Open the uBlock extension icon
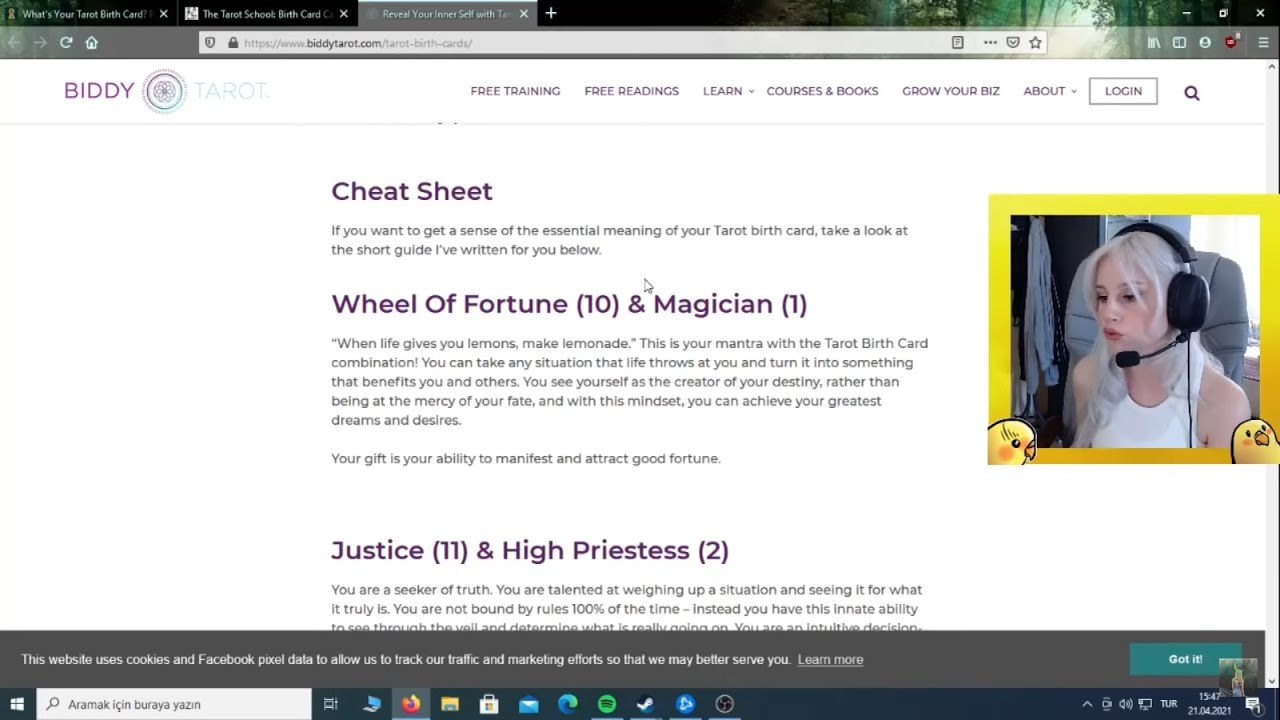 click(1231, 43)
